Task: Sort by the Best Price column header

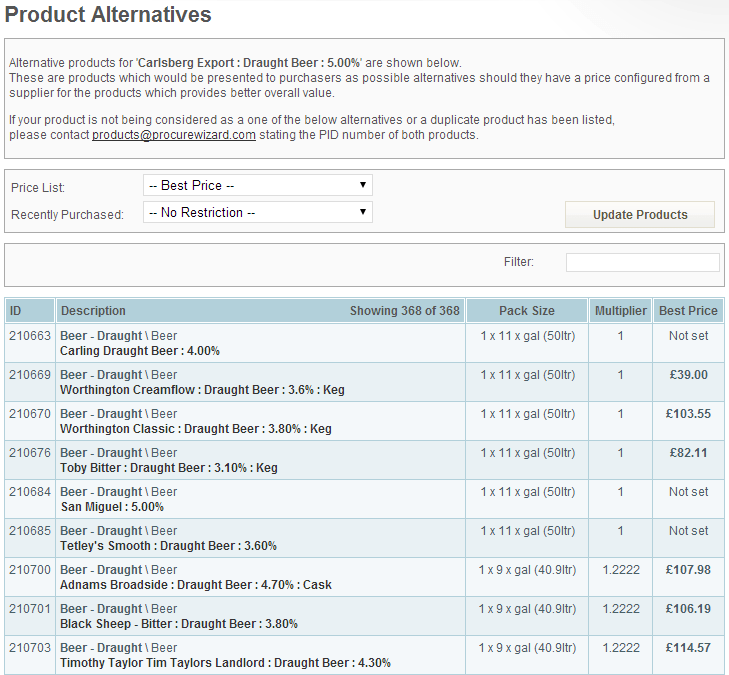Action: point(688,311)
